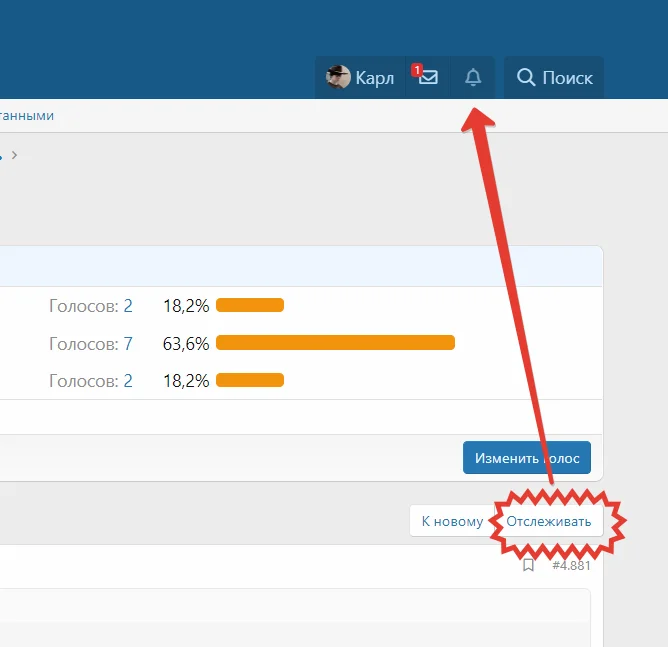Screen dimensions: 668x647
Task: Click Карл's profile avatar
Action: point(338,77)
